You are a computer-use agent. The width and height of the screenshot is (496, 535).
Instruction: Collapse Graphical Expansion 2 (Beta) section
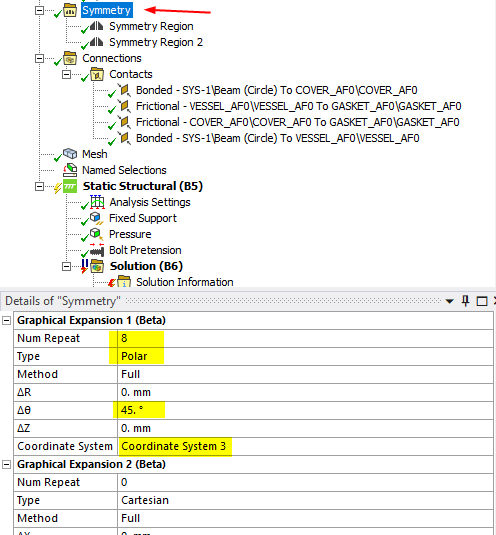[x=6, y=464]
